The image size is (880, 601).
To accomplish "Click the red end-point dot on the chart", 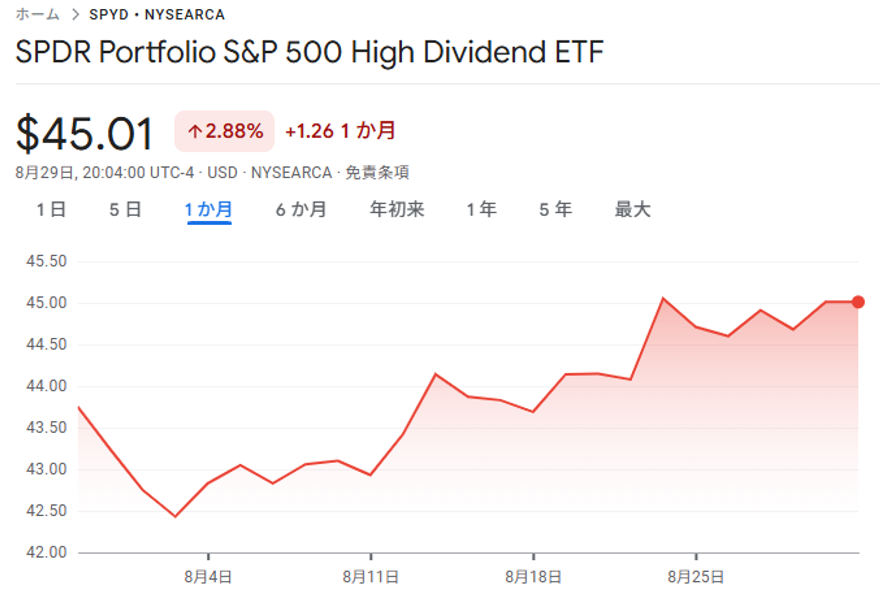I will (x=858, y=302).
